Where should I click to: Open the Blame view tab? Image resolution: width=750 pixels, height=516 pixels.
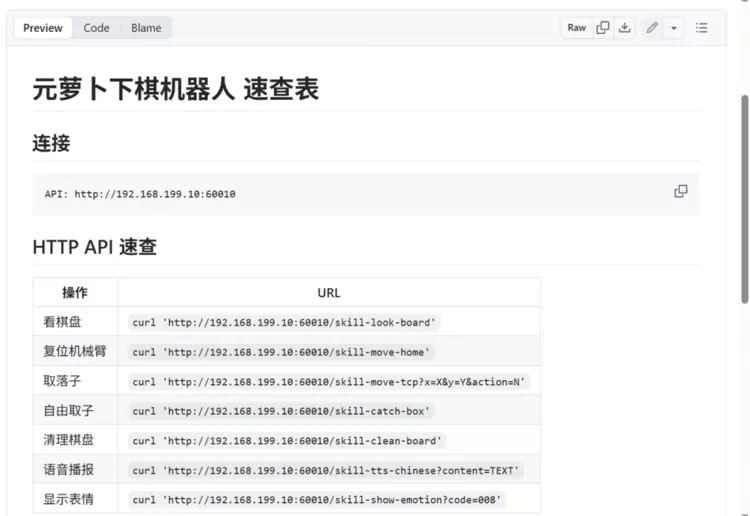(x=146, y=28)
